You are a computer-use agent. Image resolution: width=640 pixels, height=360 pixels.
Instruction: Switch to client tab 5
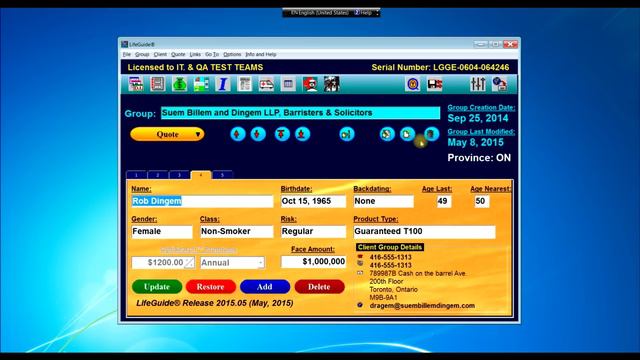[x=222, y=175]
